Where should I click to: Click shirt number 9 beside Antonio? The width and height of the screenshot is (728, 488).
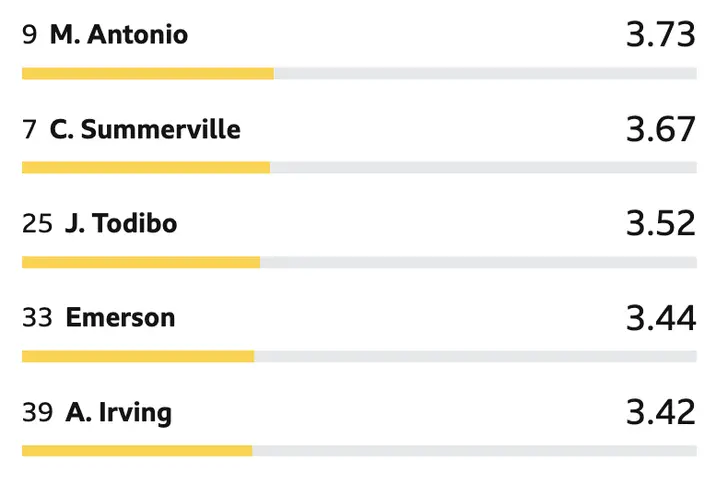(x=29, y=35)
